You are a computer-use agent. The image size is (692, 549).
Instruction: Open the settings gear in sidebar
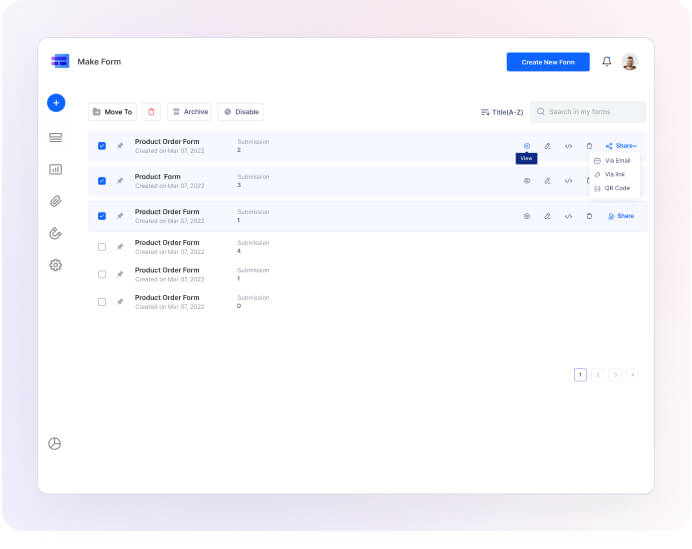tap(56, 265)
